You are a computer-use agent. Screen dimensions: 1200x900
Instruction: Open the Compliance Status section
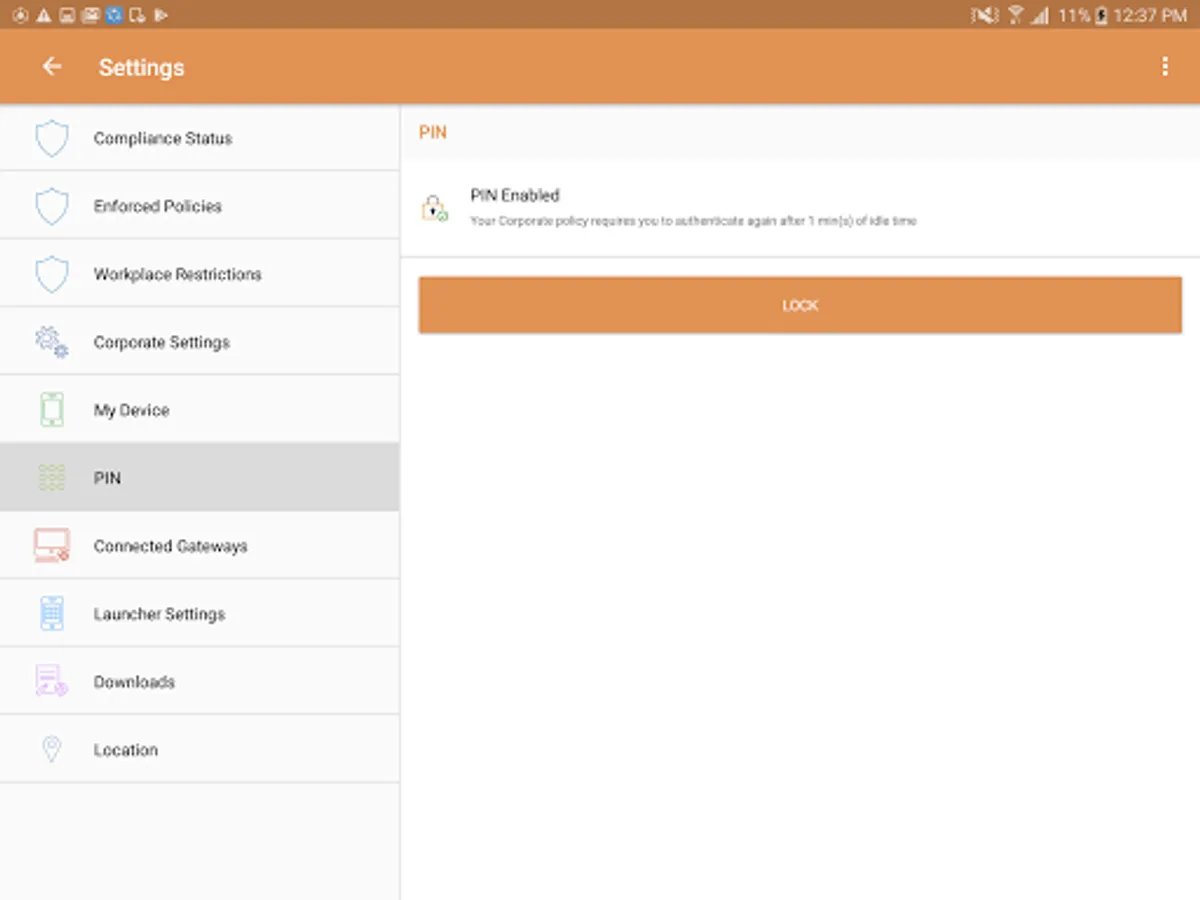coord(200,138)
